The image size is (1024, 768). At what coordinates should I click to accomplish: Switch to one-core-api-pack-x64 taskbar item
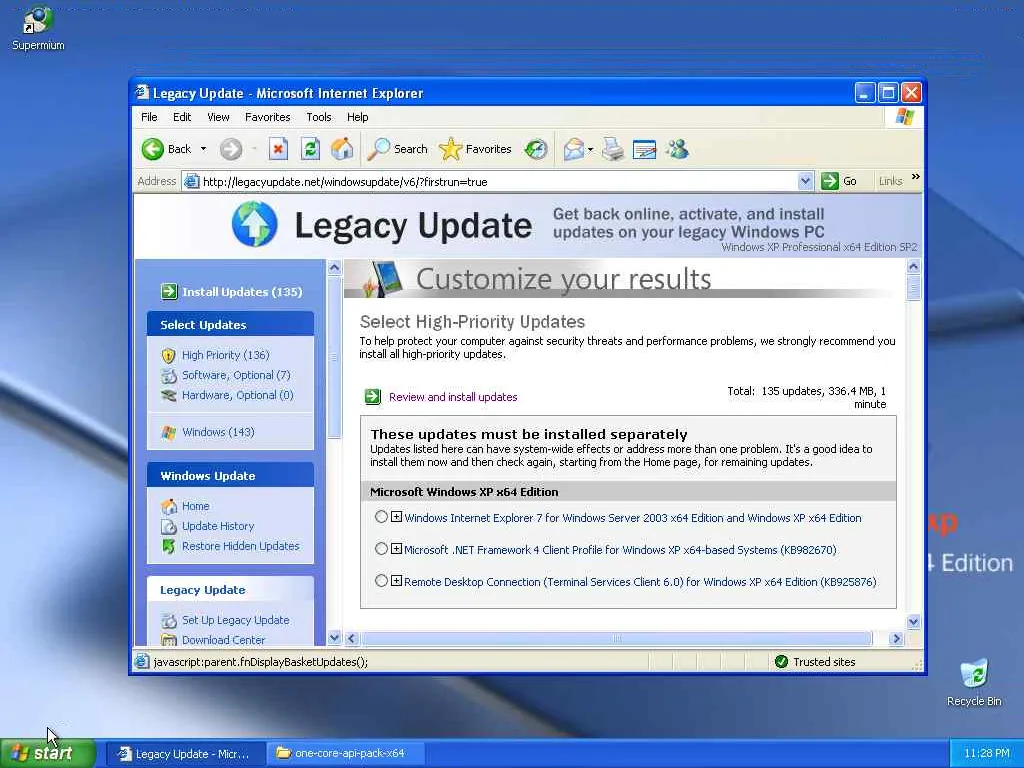tap(346, 754)
